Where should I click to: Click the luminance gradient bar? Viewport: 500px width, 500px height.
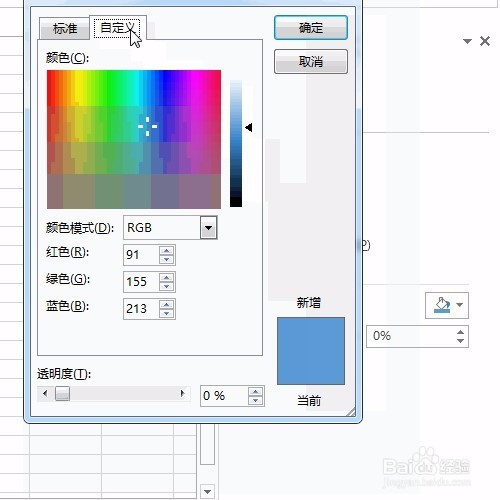[x=236, y=143]
